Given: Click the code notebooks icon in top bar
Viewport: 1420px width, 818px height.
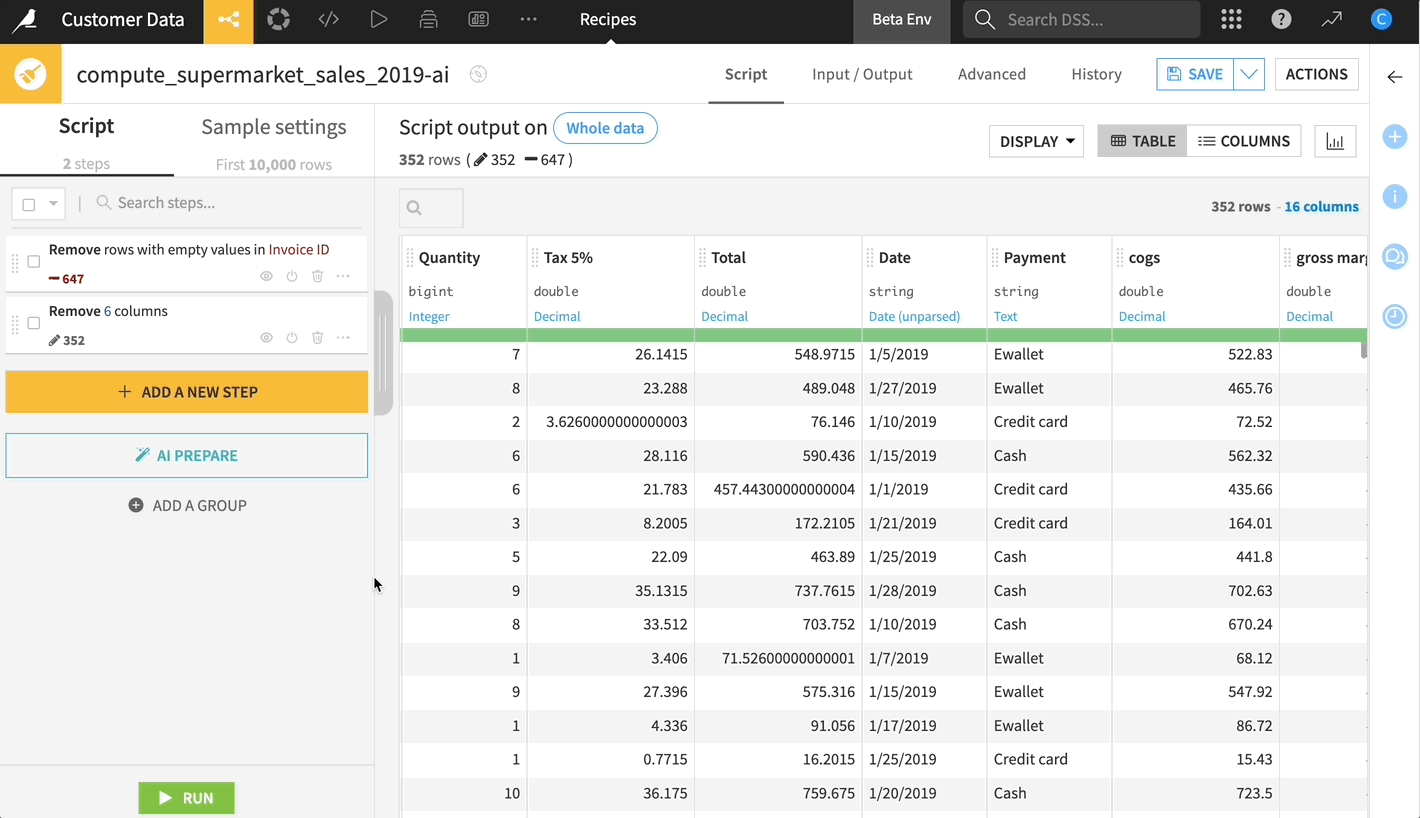Looking at the screenshot, I should (x=328, y=20).
